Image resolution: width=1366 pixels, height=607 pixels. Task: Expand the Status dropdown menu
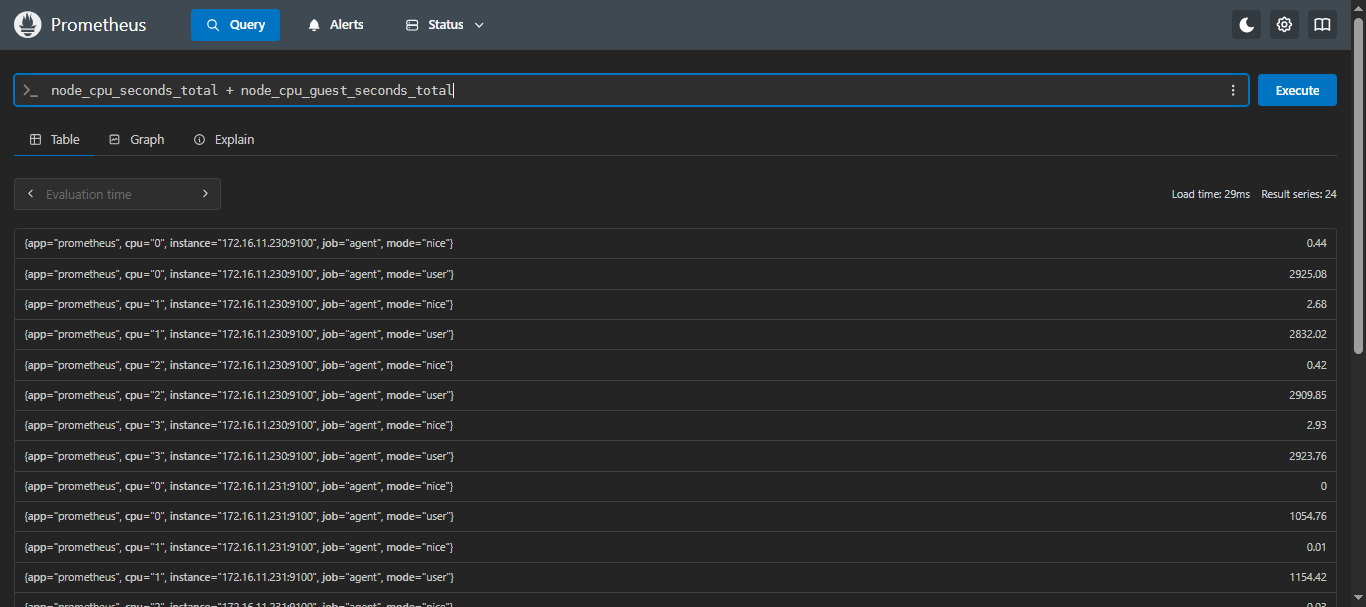(445, 25)
